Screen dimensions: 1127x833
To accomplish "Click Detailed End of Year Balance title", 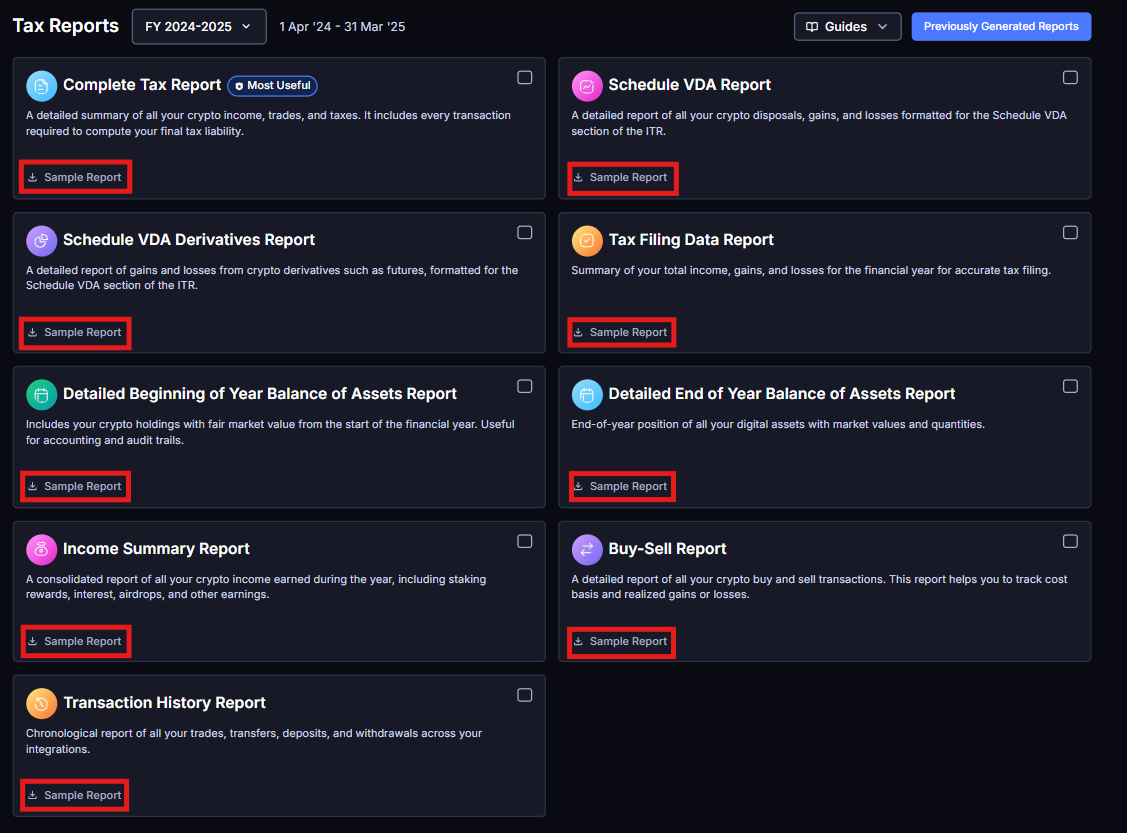I will click(781, 393).
